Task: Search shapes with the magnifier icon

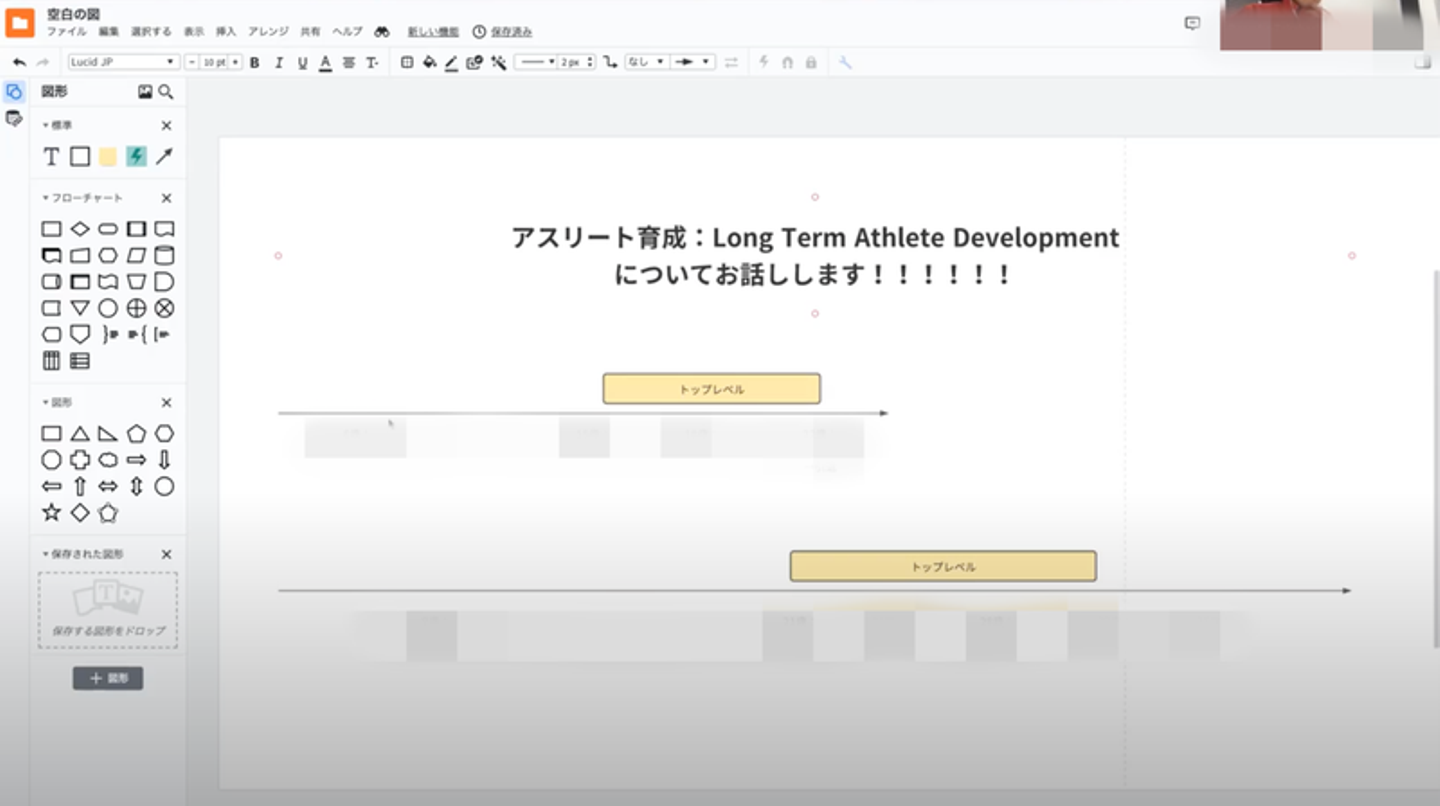Action: 166,92
